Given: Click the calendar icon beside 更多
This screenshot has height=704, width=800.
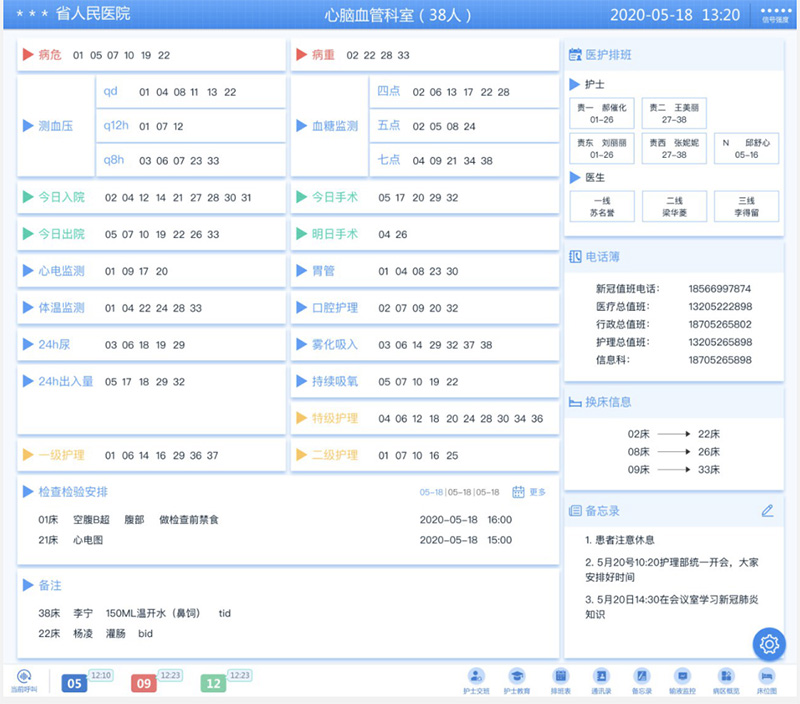Looking at the screenshot, I should click(x=518, y=492).
